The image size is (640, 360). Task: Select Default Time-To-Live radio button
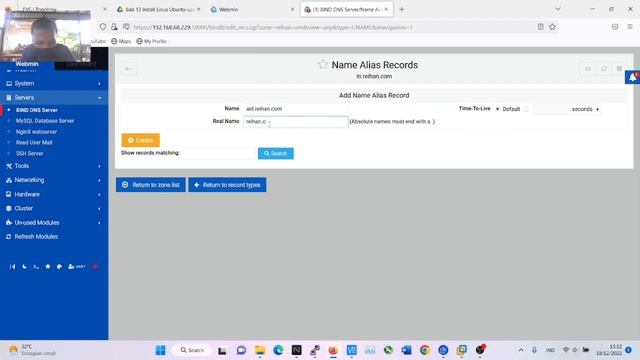tap(498, 109)
